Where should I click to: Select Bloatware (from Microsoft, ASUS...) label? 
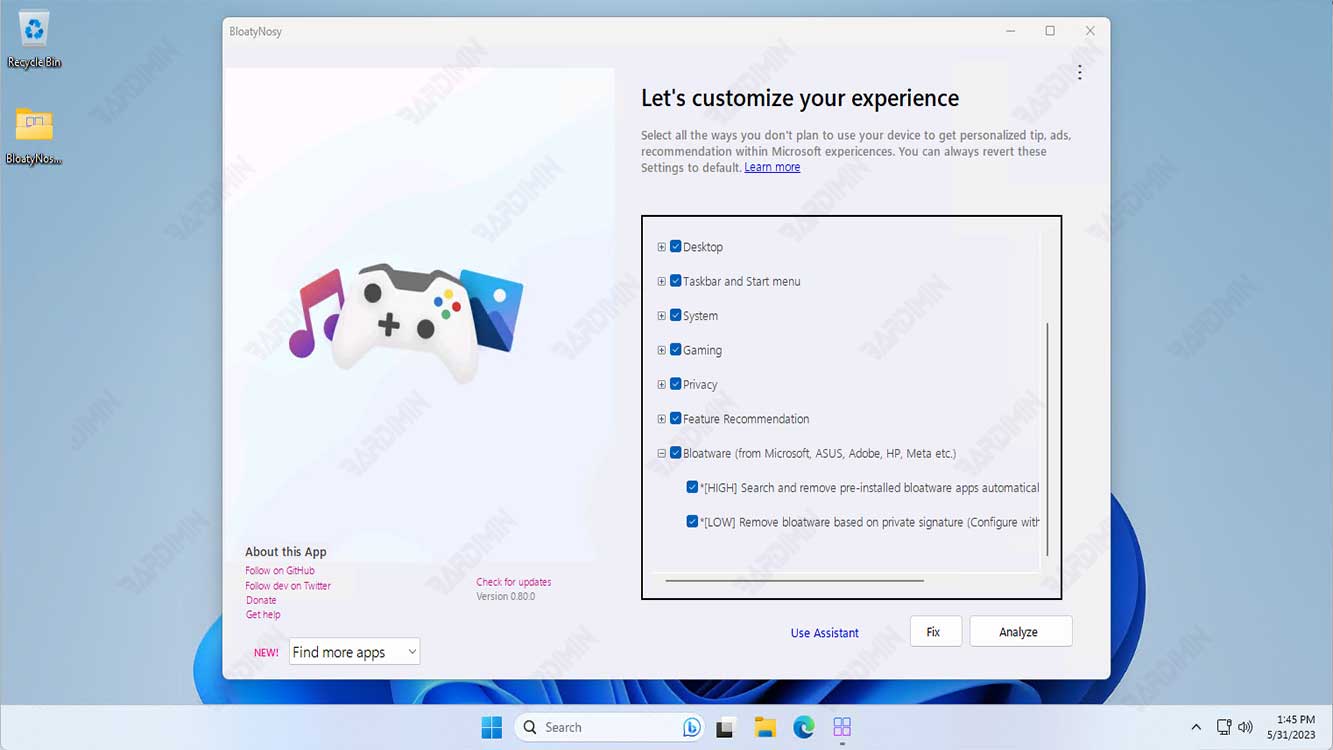click(x=819, y=453)
